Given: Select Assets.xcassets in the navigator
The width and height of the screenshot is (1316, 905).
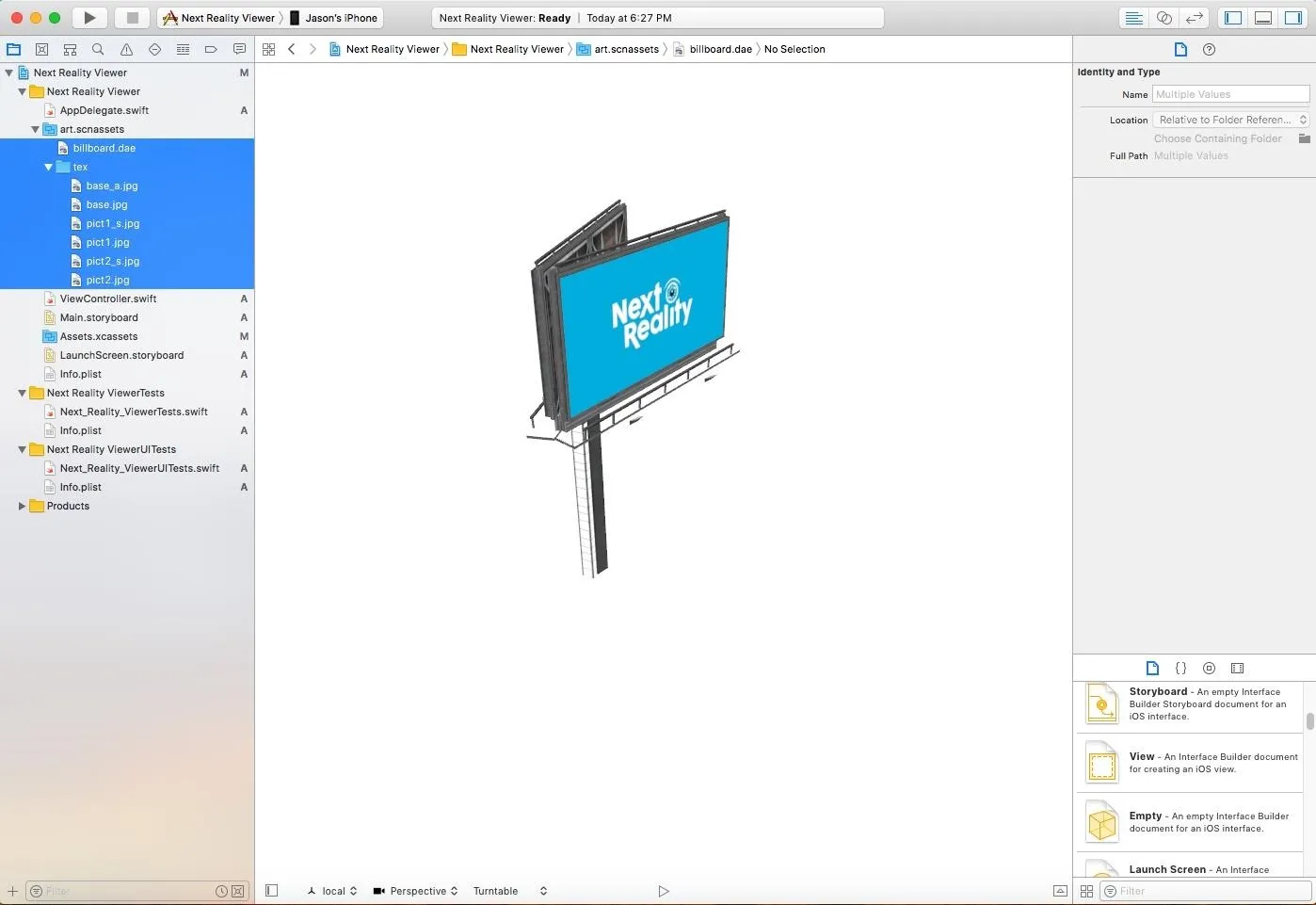Looking at the screenshot, I should (x=99, y=336).
